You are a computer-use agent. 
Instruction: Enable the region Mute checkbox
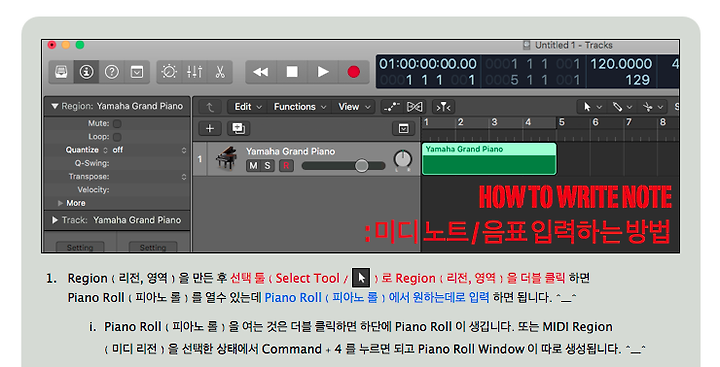click(117, 124)
